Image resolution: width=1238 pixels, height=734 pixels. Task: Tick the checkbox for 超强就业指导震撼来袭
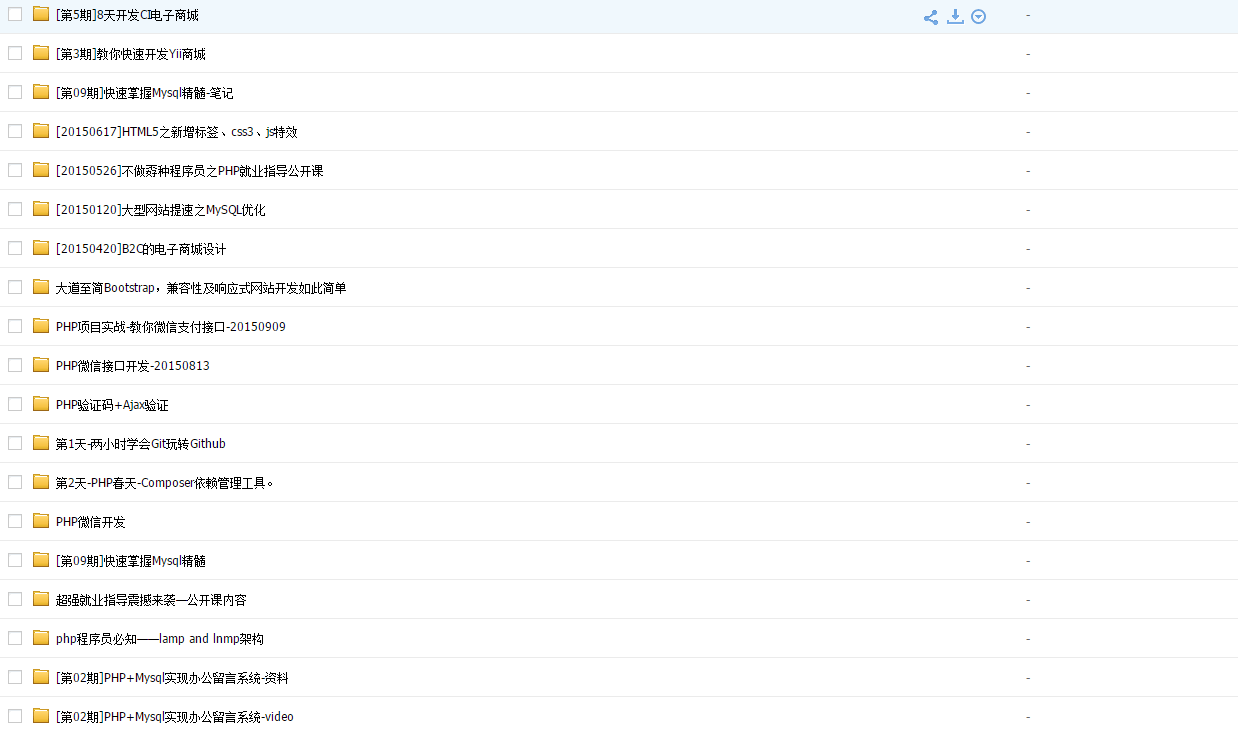tap(15, 599)
